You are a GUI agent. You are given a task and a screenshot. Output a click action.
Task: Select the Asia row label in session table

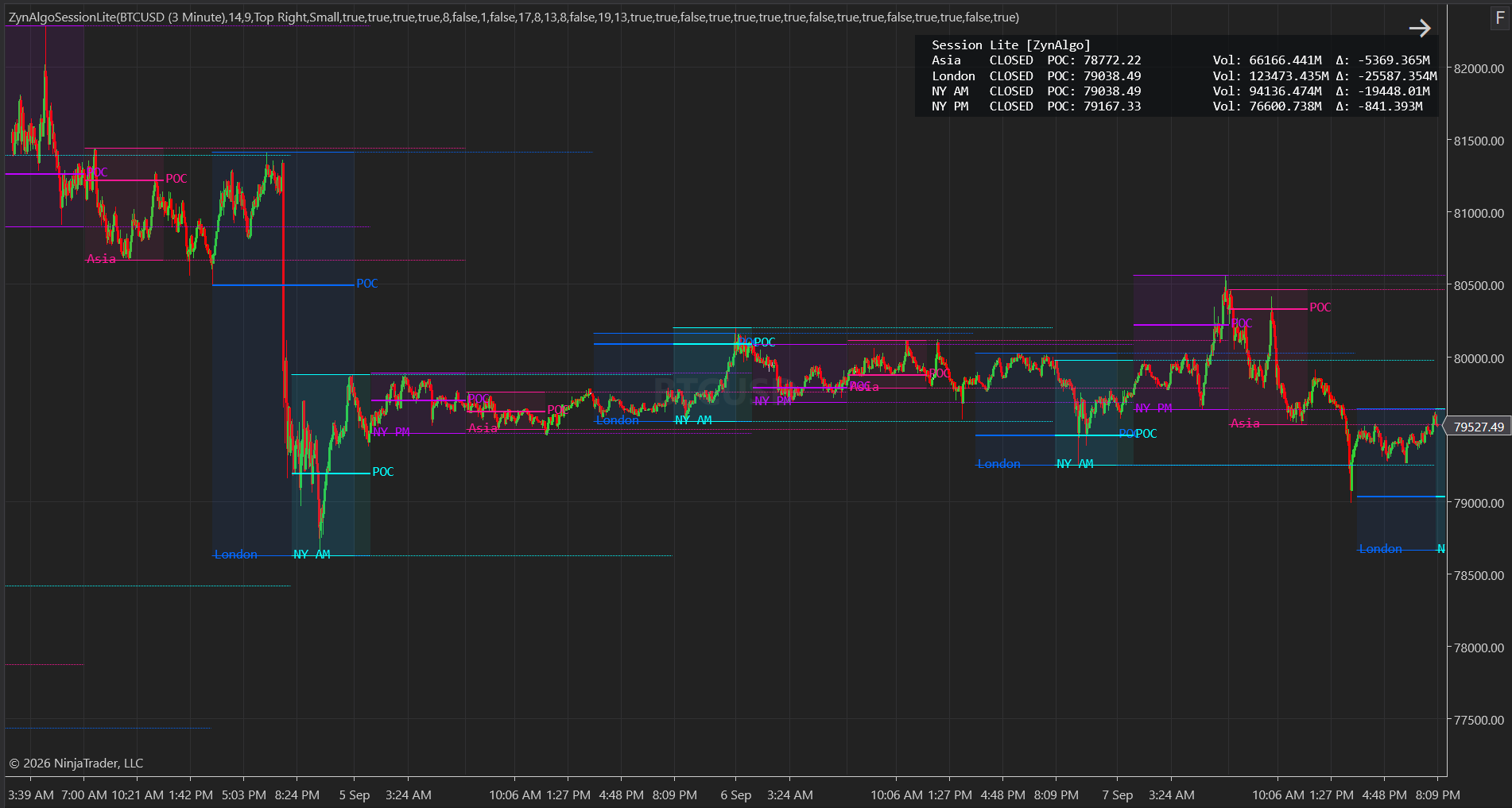click(x=946, y=60)
